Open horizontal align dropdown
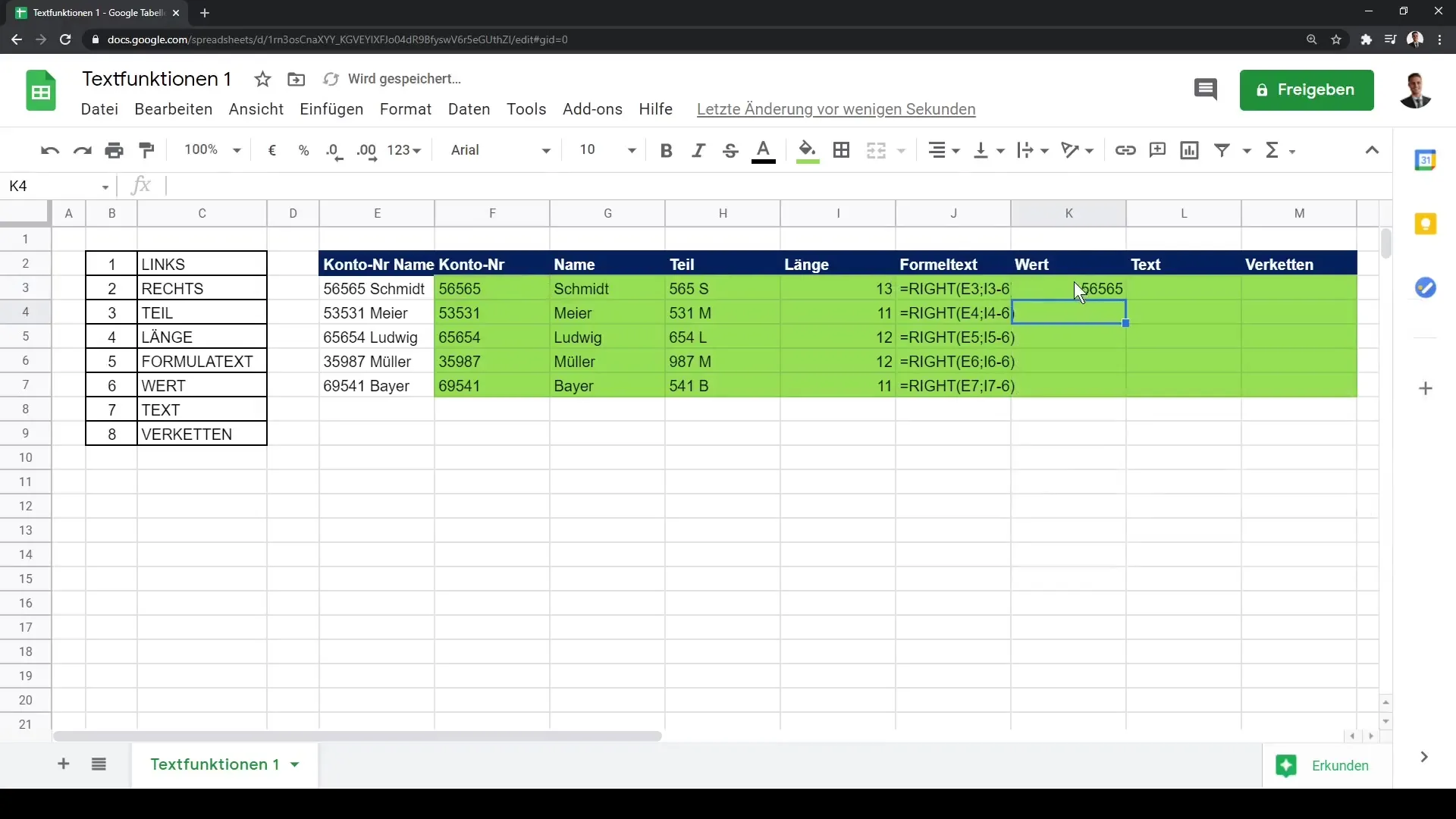 point(945,150)
